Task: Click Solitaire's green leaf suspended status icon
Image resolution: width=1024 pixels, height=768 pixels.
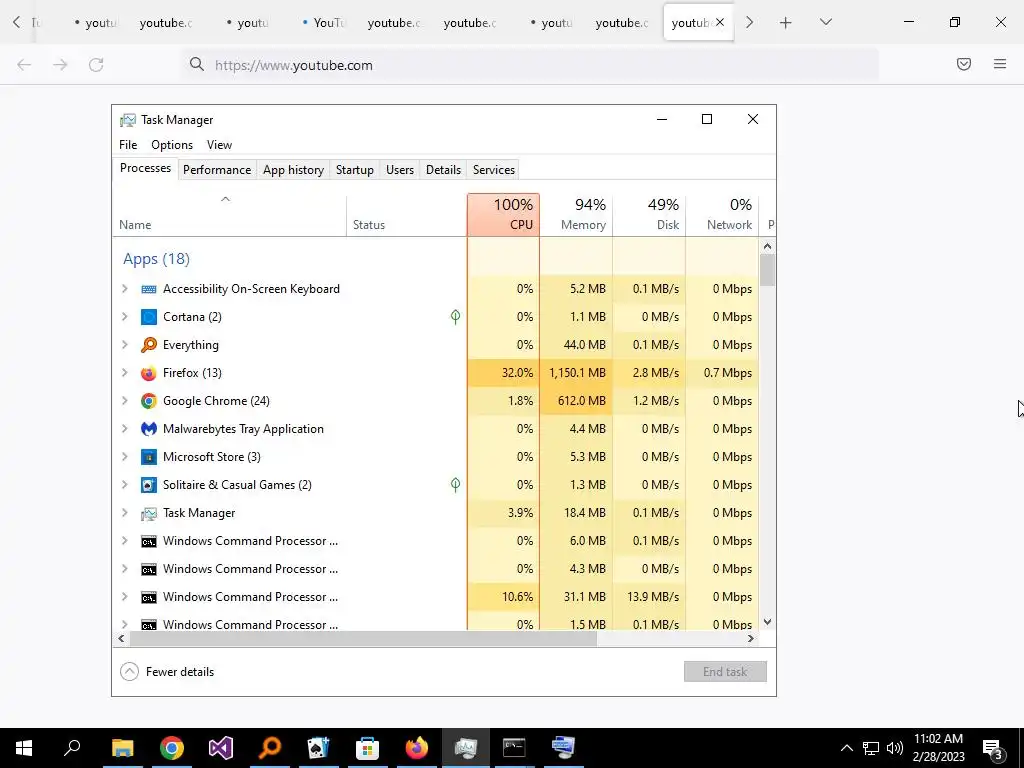Action: point(455,485)
